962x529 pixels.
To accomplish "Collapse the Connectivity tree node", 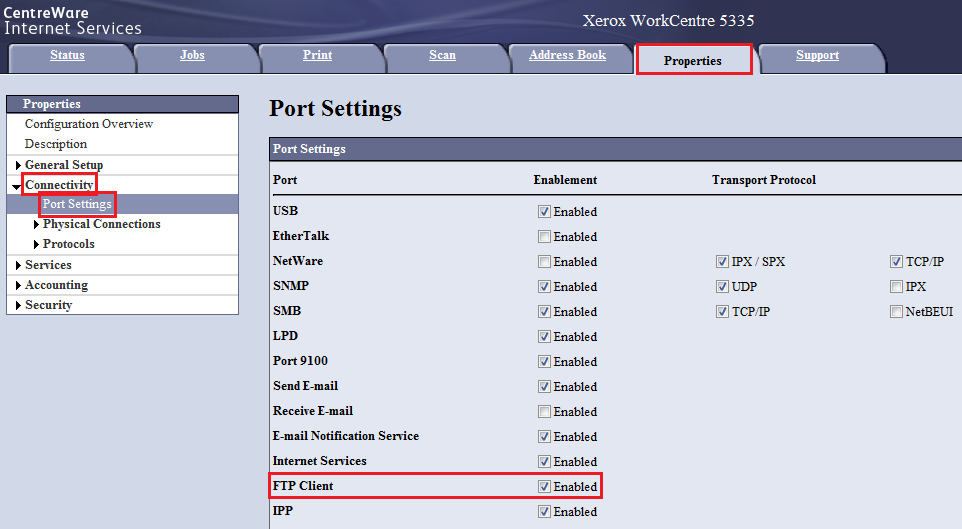I will 17,186.
